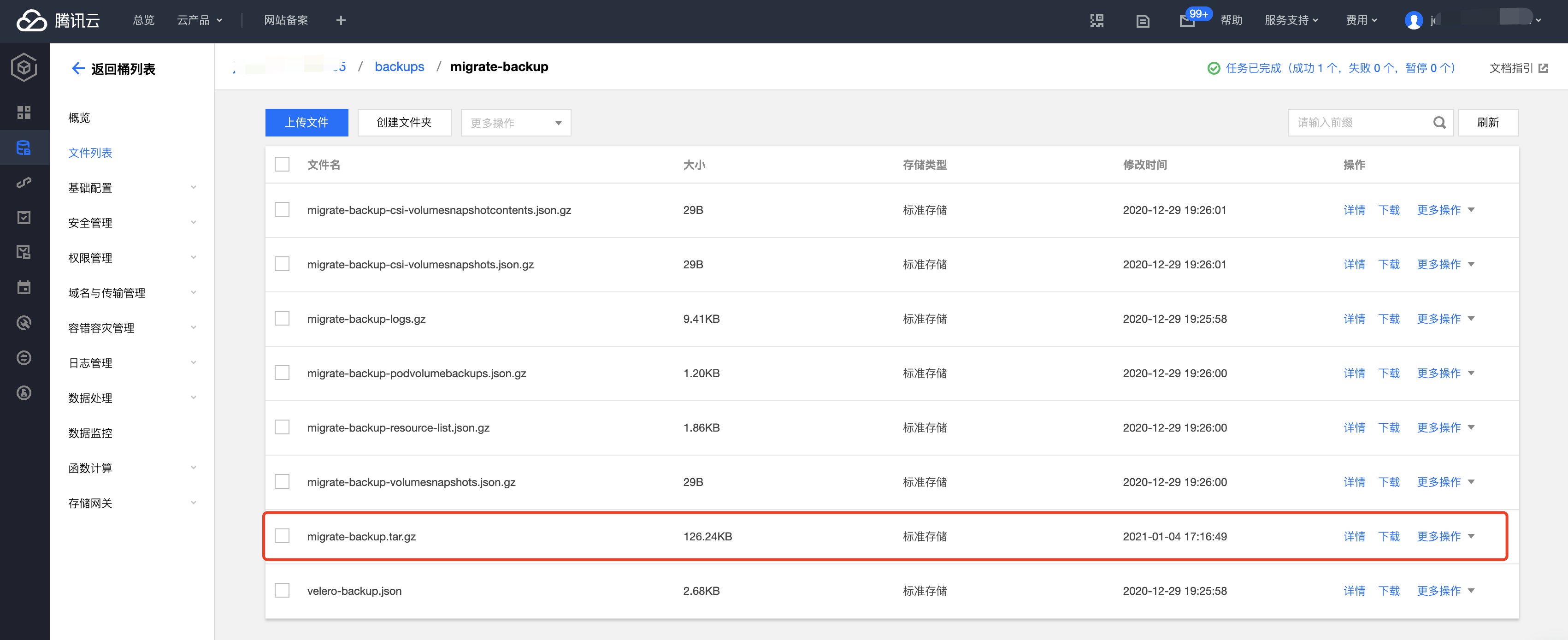Select 概览 in the sidebar
The height and width of the screenshot is (640, 1568).
(x=79, y=118)
